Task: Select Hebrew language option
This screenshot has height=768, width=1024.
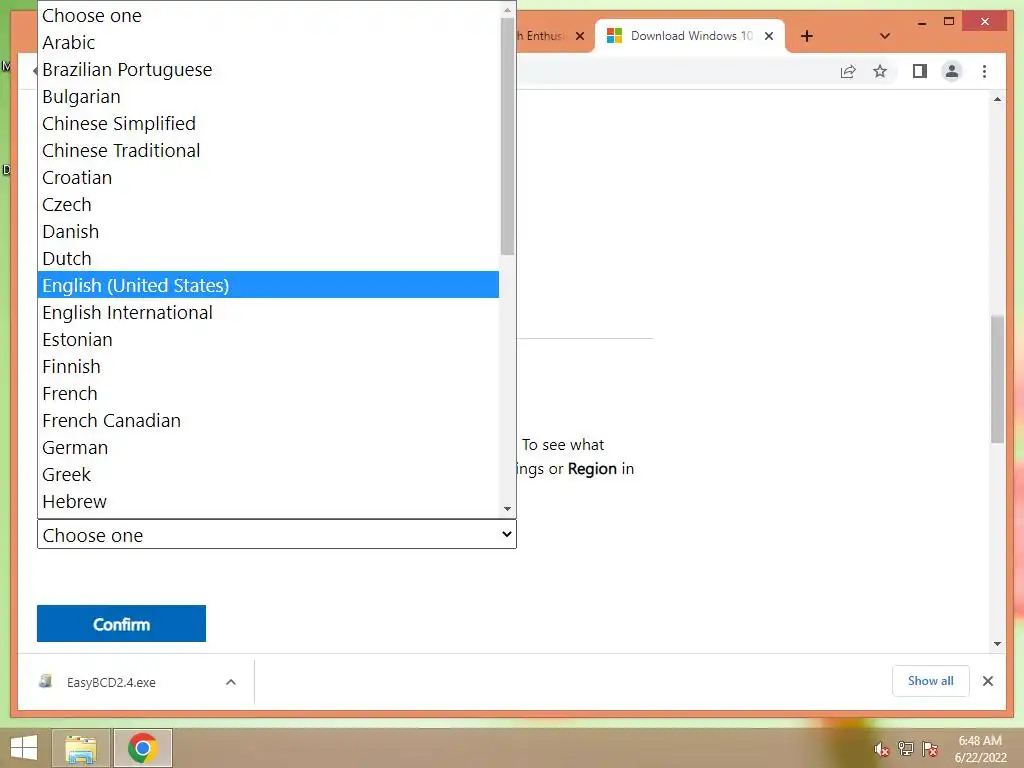Action: [x=268, y=502]
